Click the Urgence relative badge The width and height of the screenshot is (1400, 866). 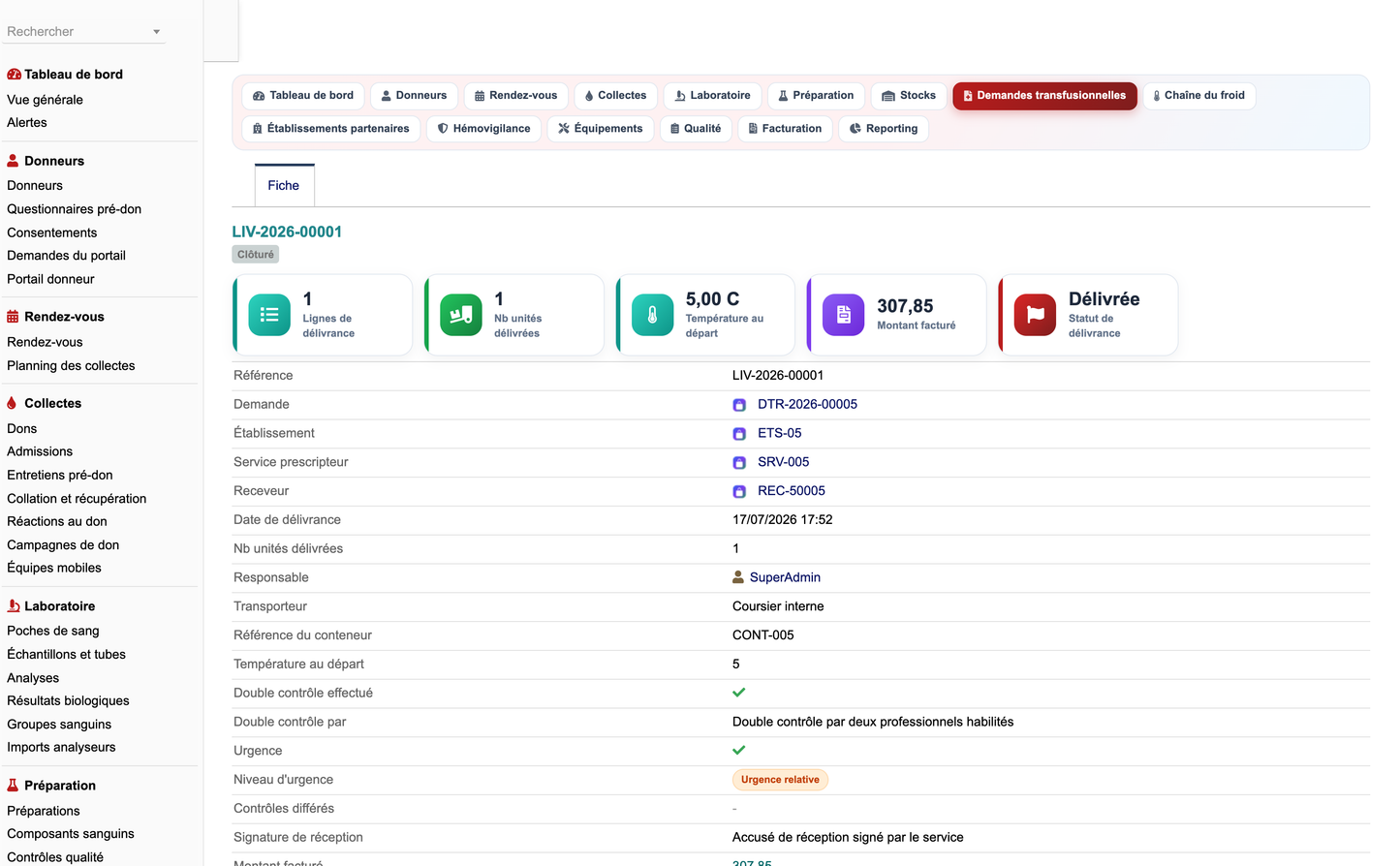click(780, 780)
